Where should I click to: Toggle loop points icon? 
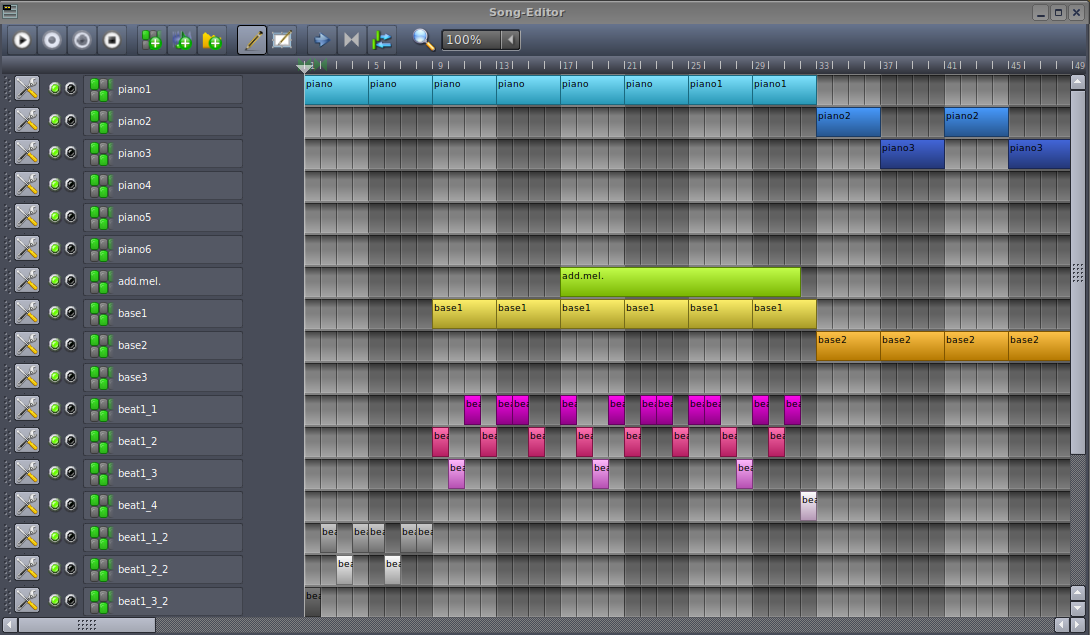point(351,40)
